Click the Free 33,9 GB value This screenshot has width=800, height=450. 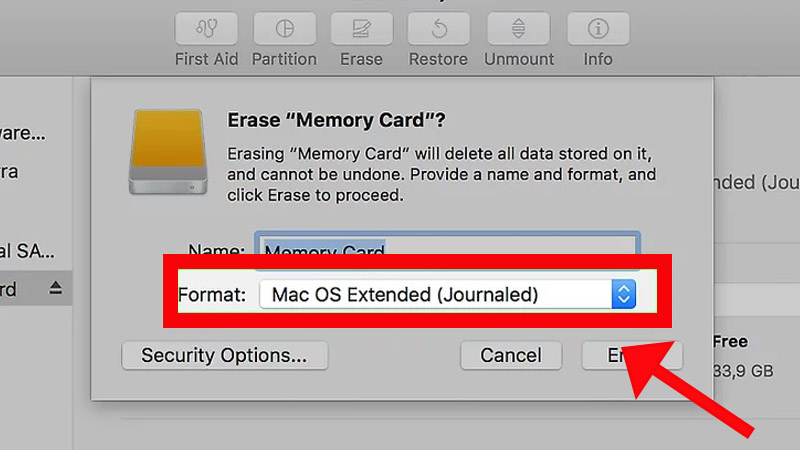pyautogui.click(x=745, y=372)
